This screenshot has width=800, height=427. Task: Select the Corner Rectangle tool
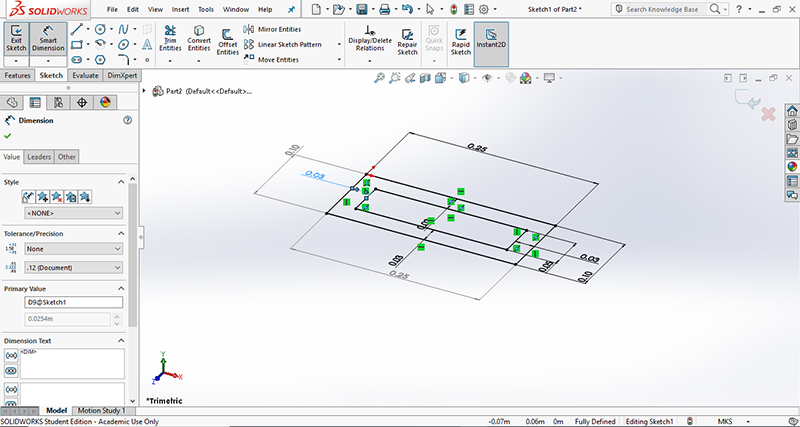pos(76,44)
